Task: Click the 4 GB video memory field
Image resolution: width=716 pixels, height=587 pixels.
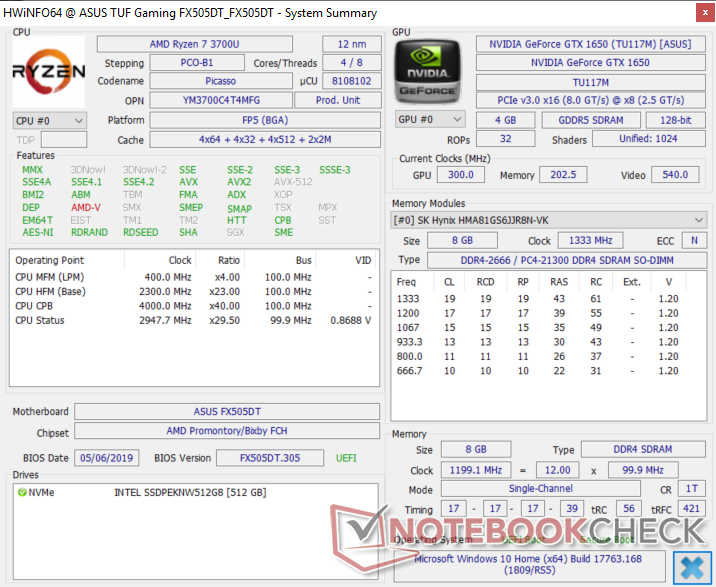Action: point(505,120)
